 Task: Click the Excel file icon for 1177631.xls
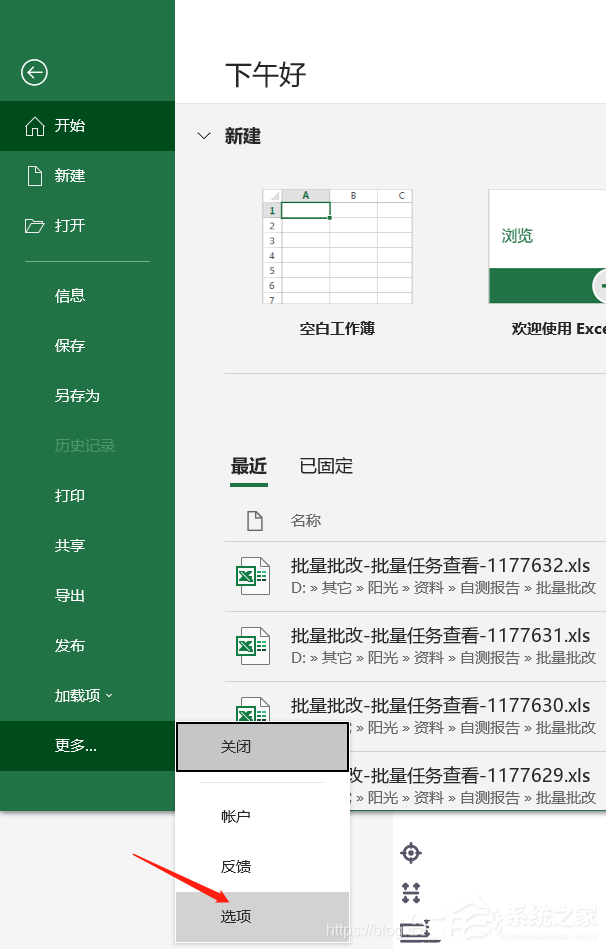coord(252,646)
